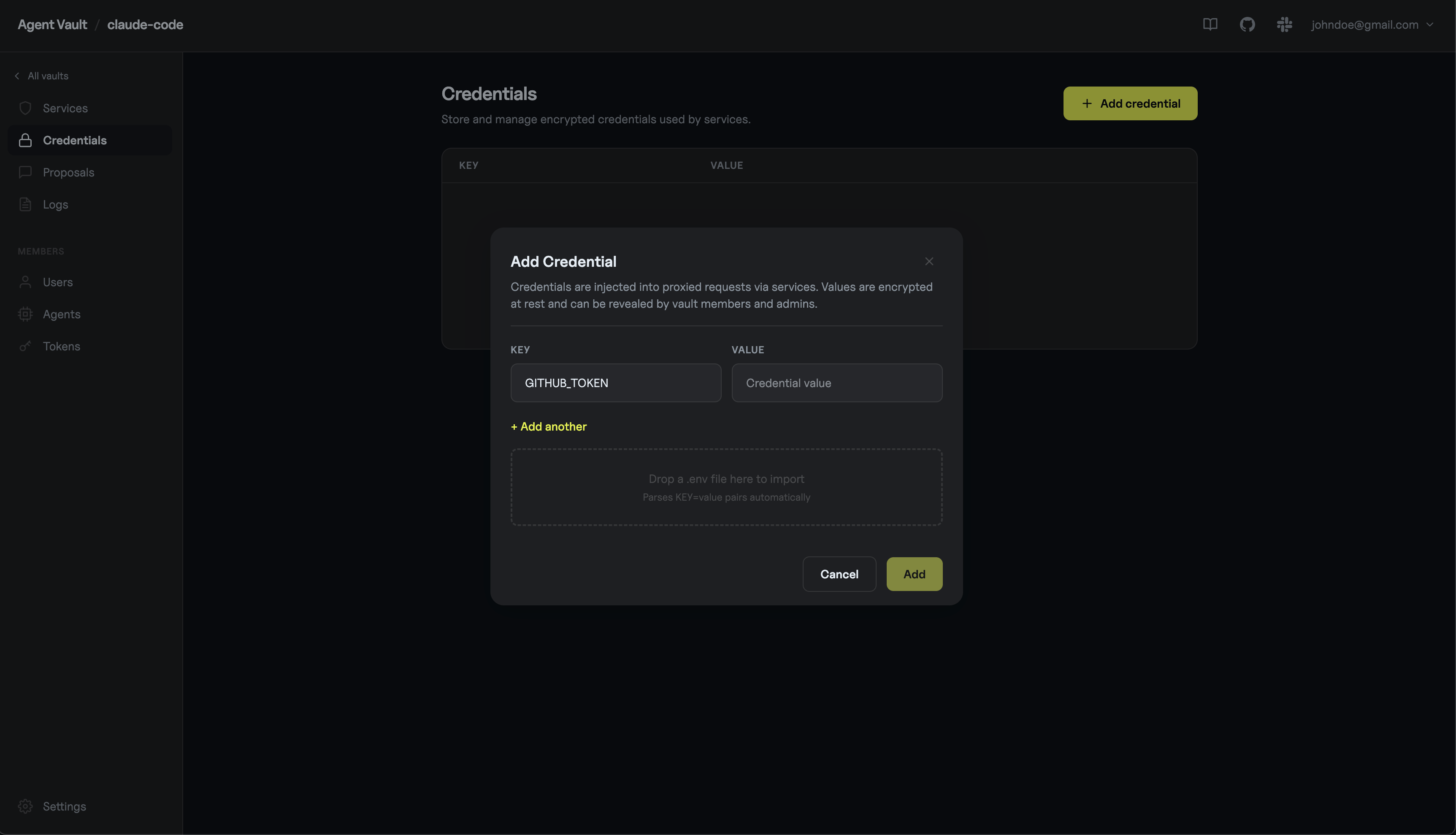1456x835 pixels.
Task: Click the Settings gear icon
Action: click(x=25, y=806)
